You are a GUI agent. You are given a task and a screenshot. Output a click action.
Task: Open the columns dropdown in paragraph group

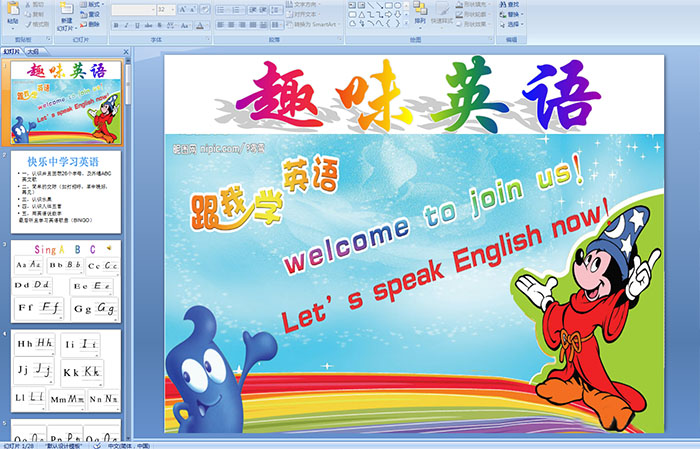tap(277, 25)
